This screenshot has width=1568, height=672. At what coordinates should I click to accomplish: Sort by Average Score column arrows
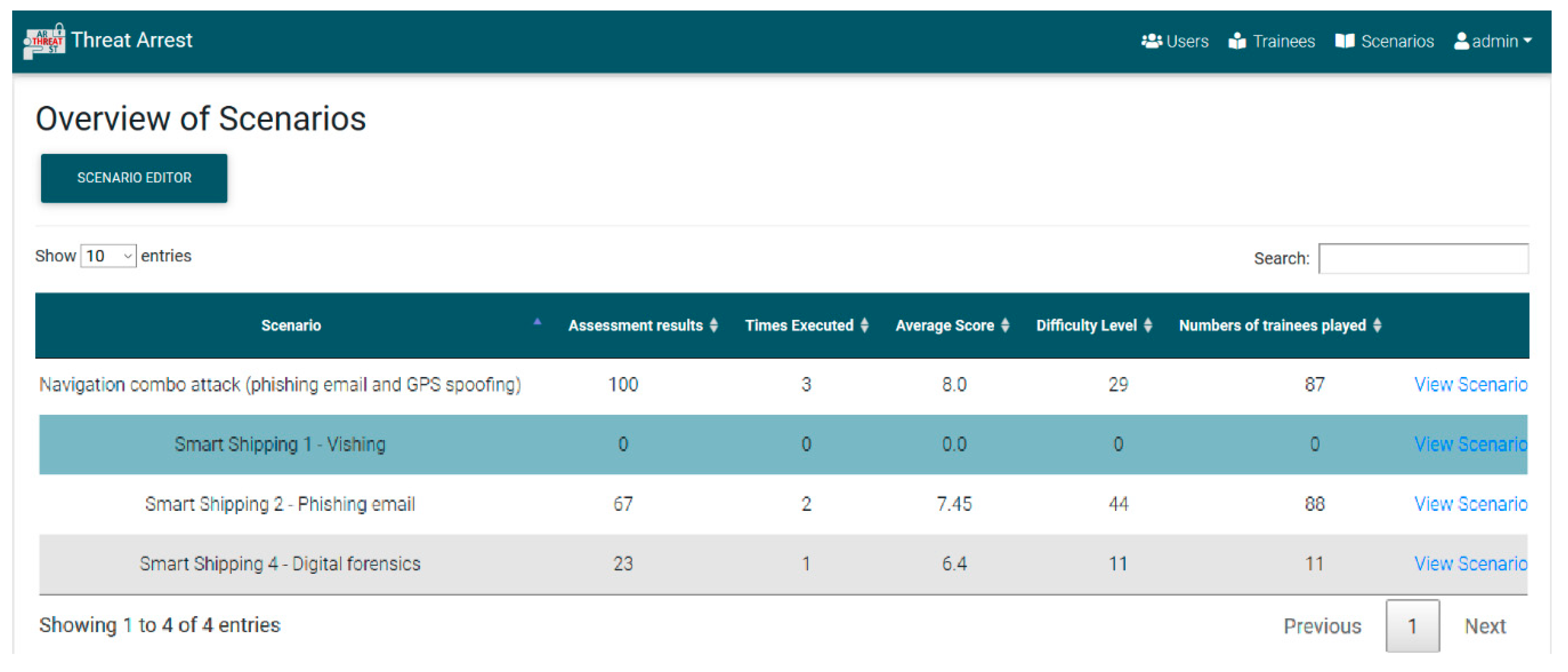click(1005, 326)
